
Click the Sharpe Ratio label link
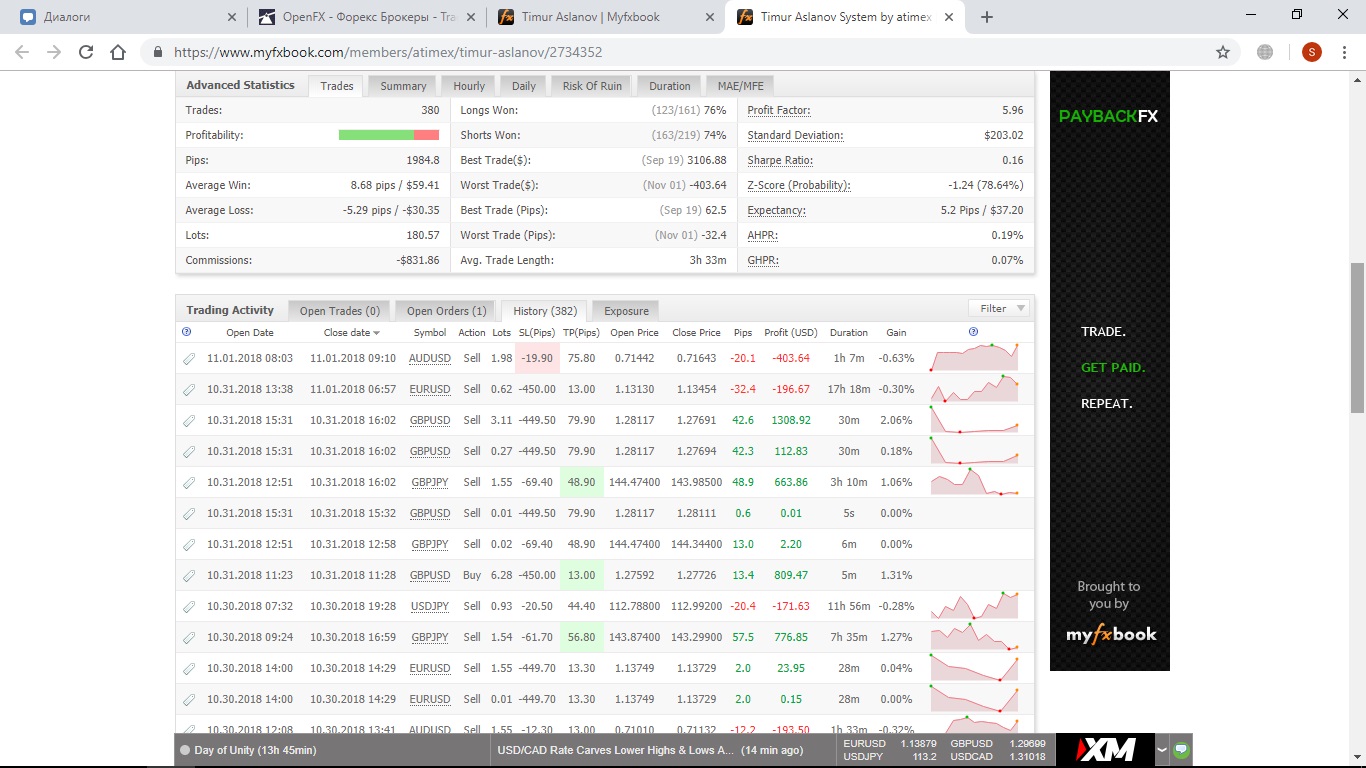(780, 160)
